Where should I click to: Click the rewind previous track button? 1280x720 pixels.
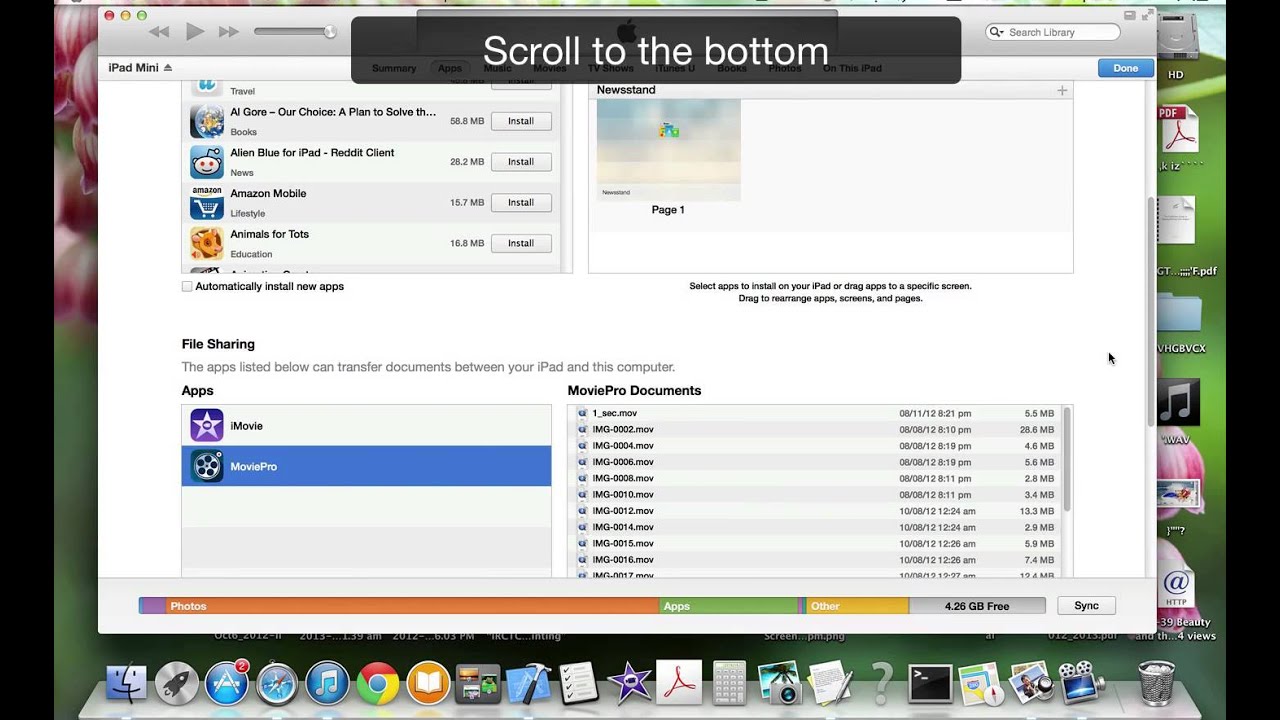[159, 32]
